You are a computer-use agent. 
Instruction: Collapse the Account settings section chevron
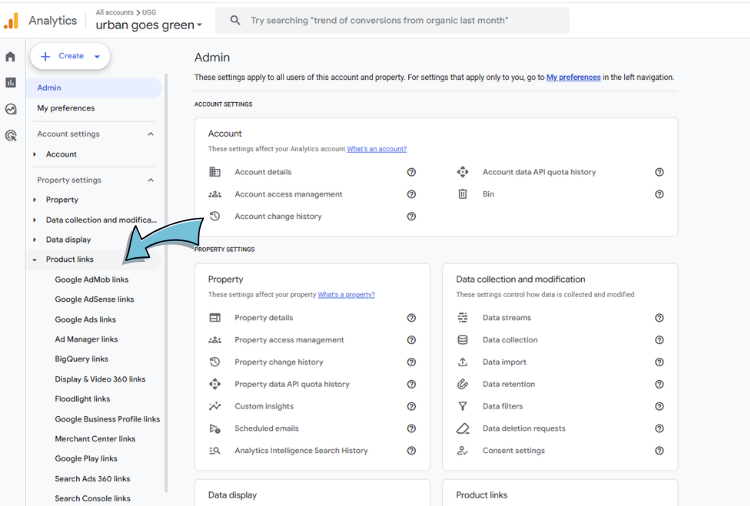coord(151,134)
